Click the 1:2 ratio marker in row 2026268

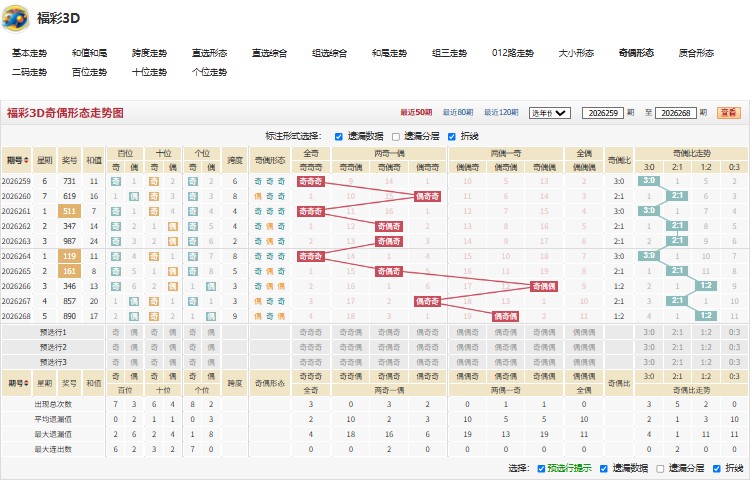point(705,316)
